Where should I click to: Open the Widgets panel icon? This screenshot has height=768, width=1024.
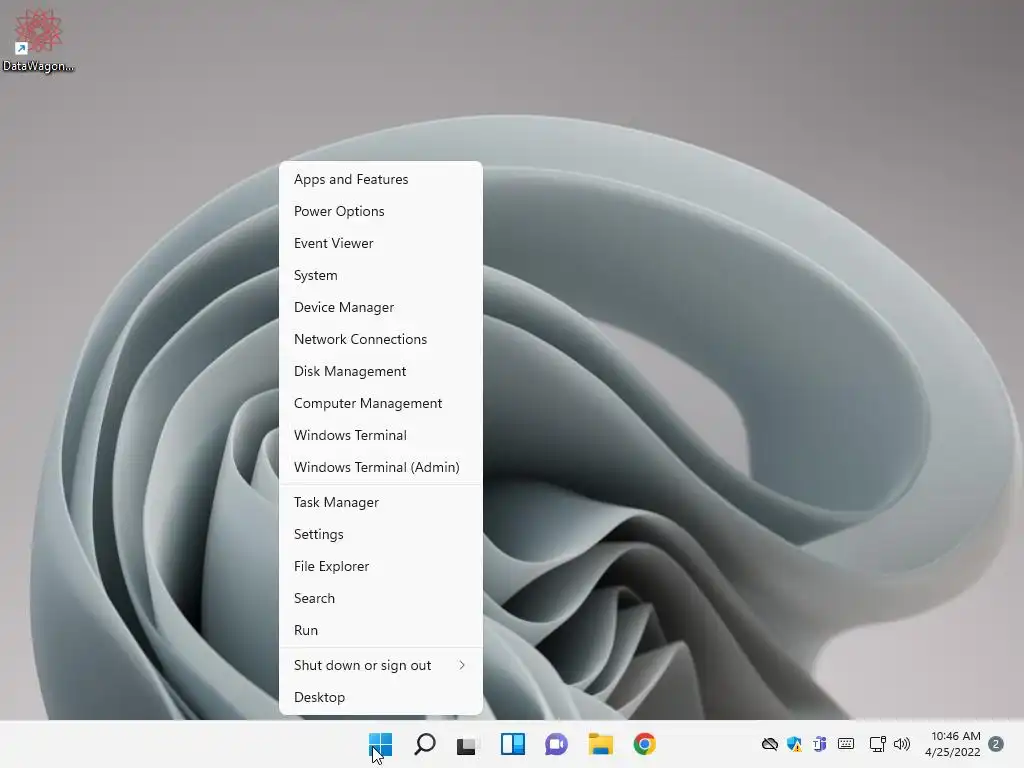(x=513, y=744)
